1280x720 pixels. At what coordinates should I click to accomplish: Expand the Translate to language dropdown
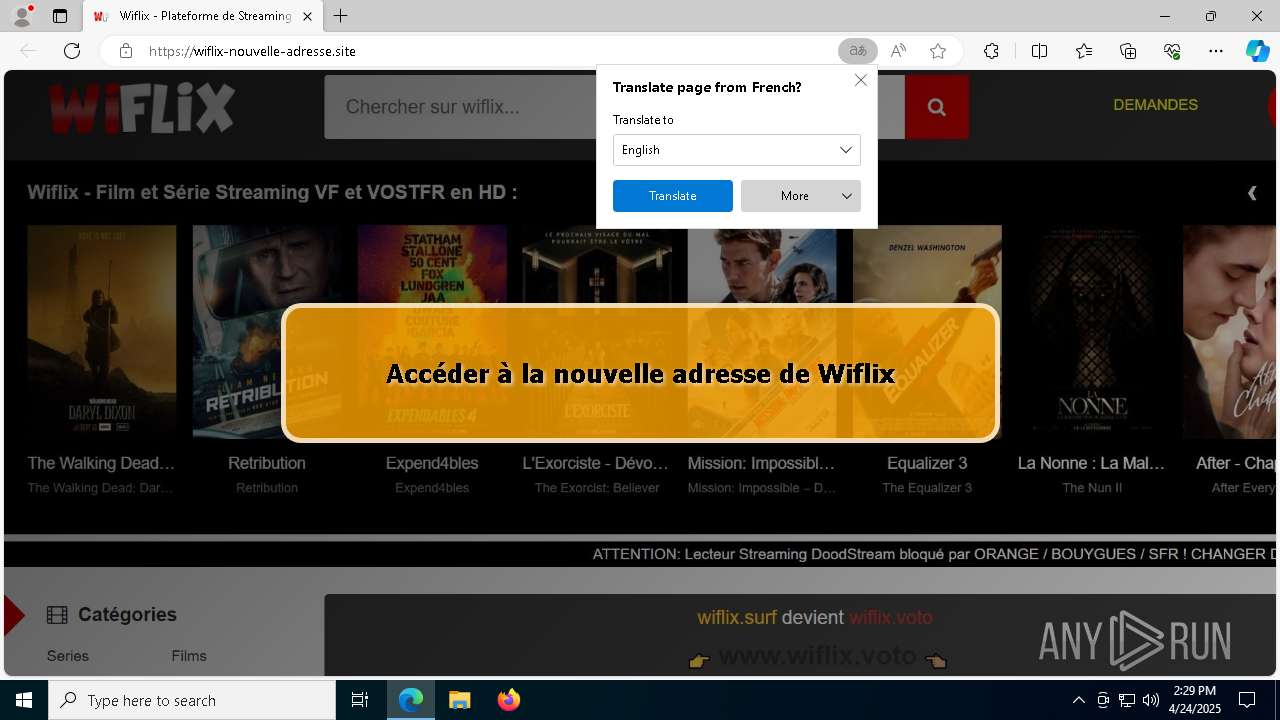[737, 150]
